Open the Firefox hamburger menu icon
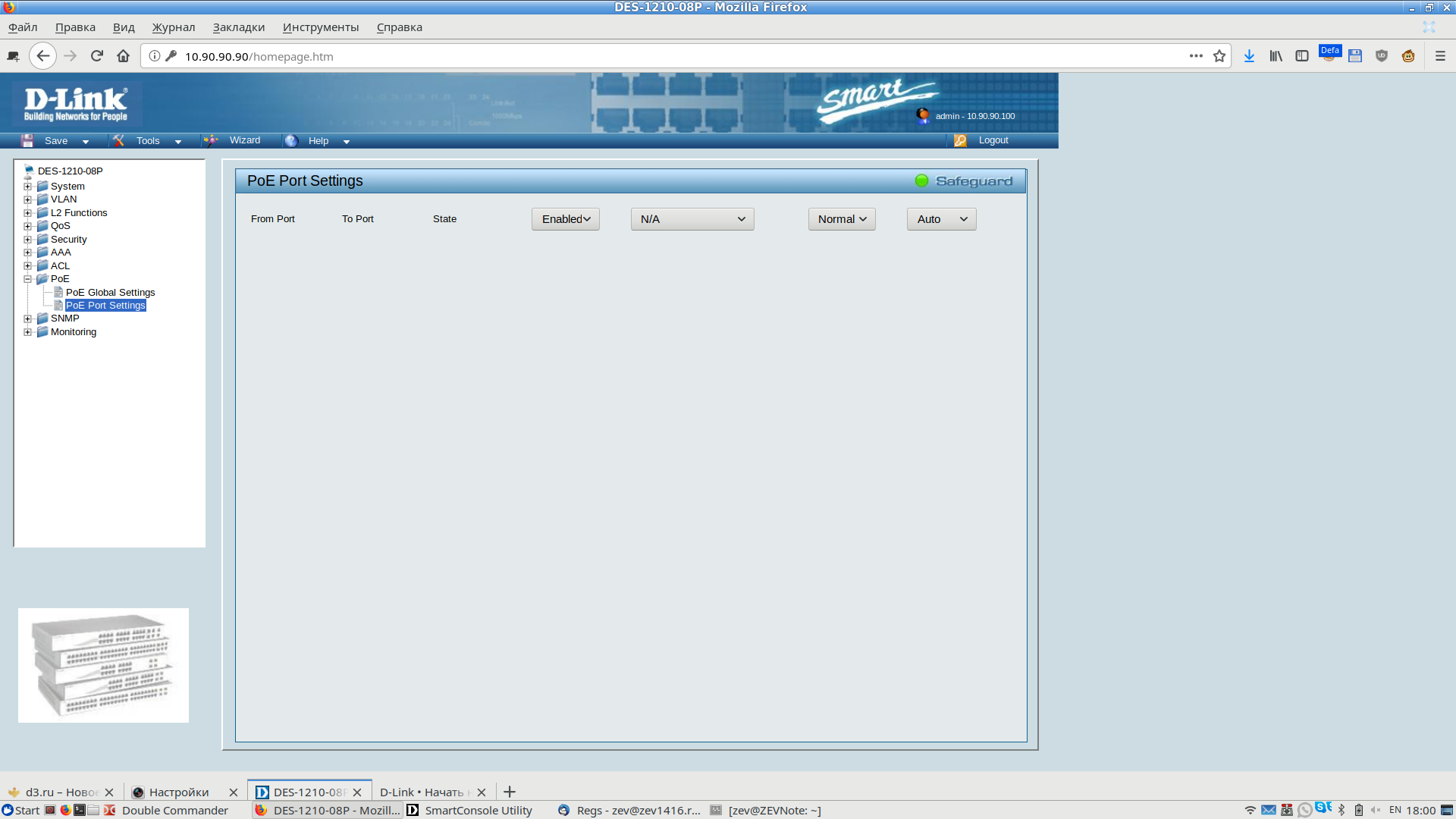 (x=1440, y=56)
